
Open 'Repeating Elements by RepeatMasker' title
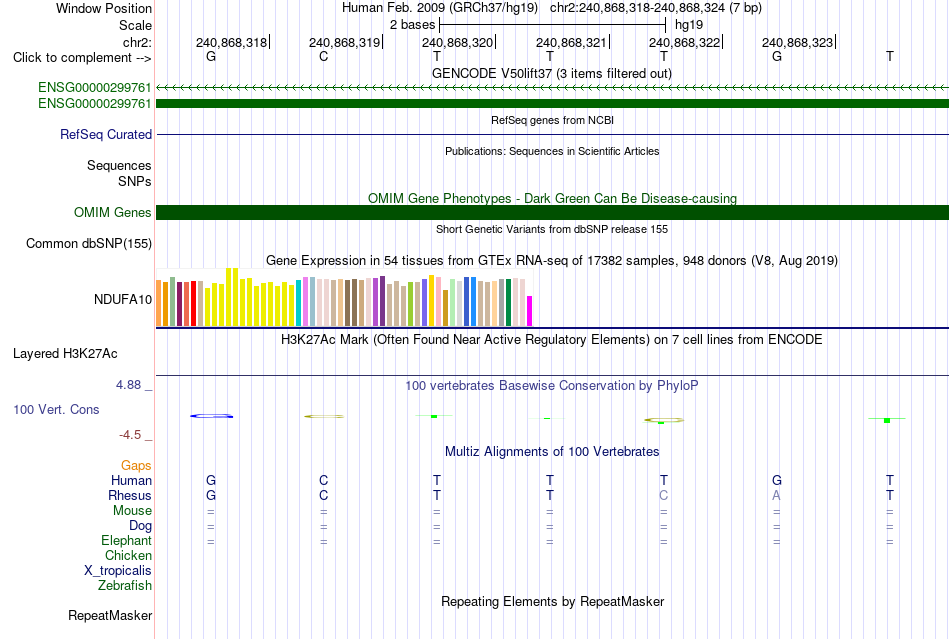552,602
